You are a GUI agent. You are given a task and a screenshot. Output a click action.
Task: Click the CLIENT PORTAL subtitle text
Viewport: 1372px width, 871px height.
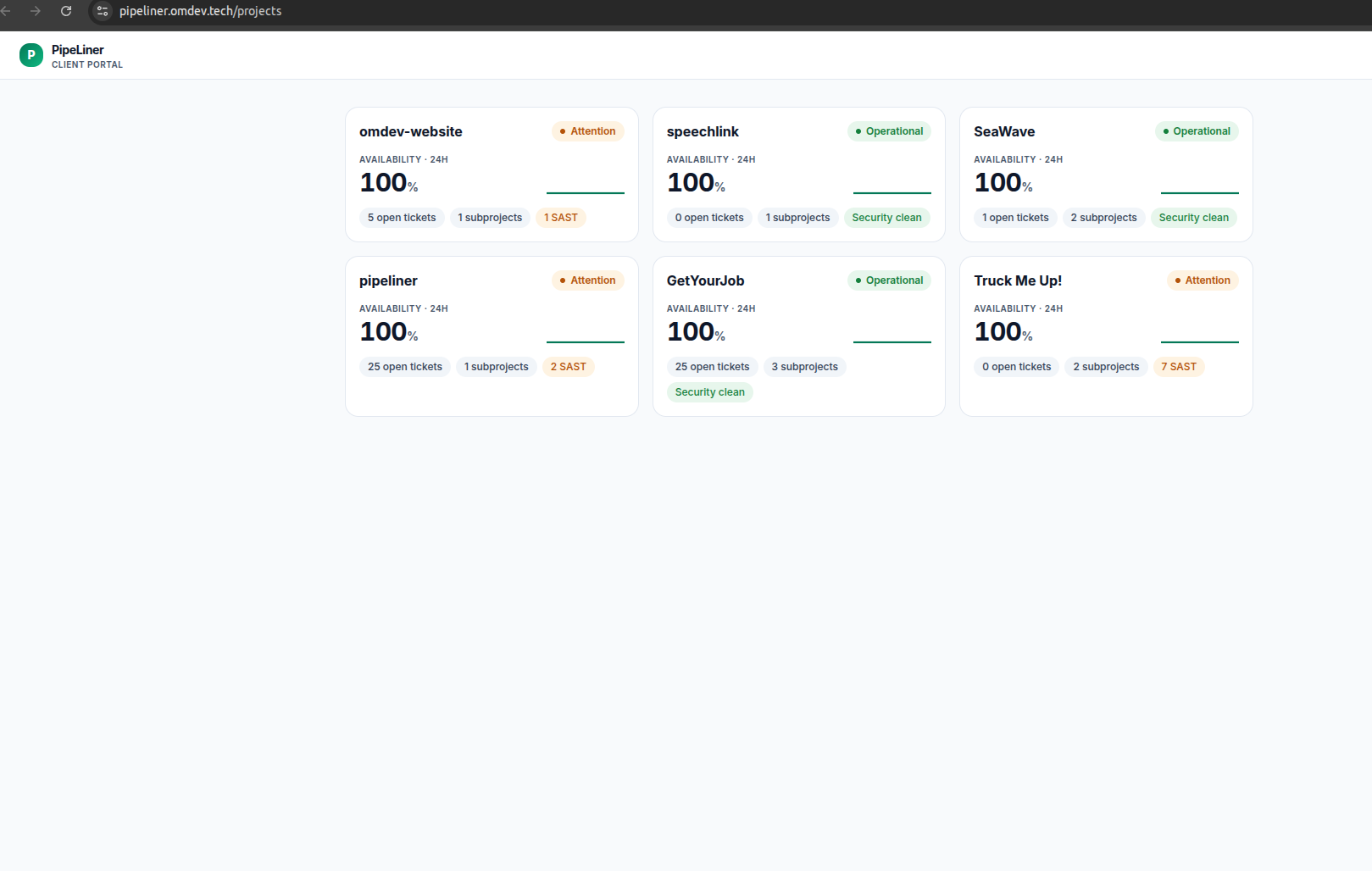pos(87,64)
